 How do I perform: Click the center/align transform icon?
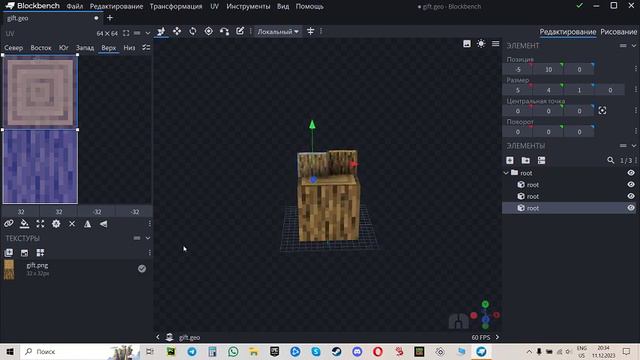point(311,31)
